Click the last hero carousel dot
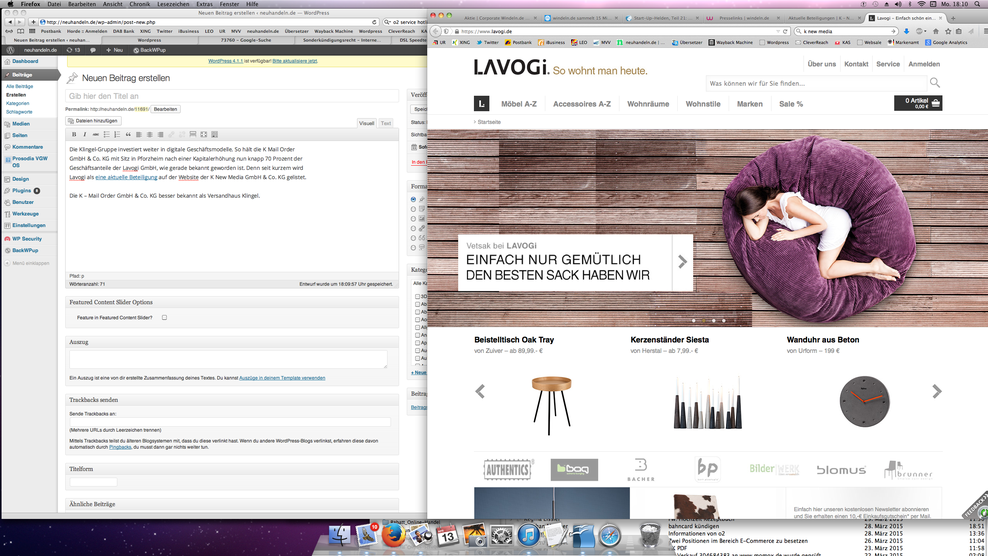This screenshot has width=988, height=556. pos(723,320)
